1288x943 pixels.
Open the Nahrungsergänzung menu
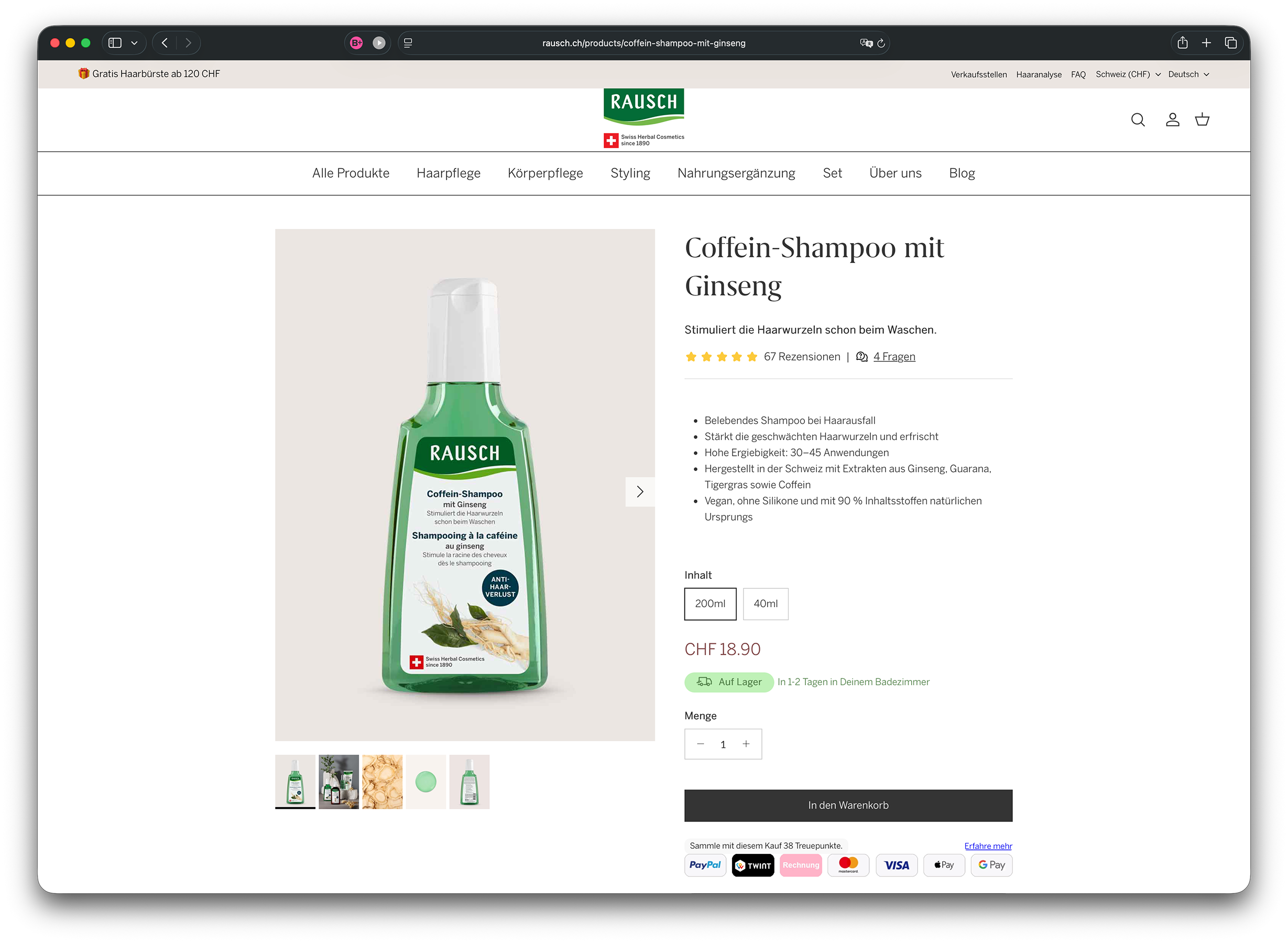pos(736,173)
